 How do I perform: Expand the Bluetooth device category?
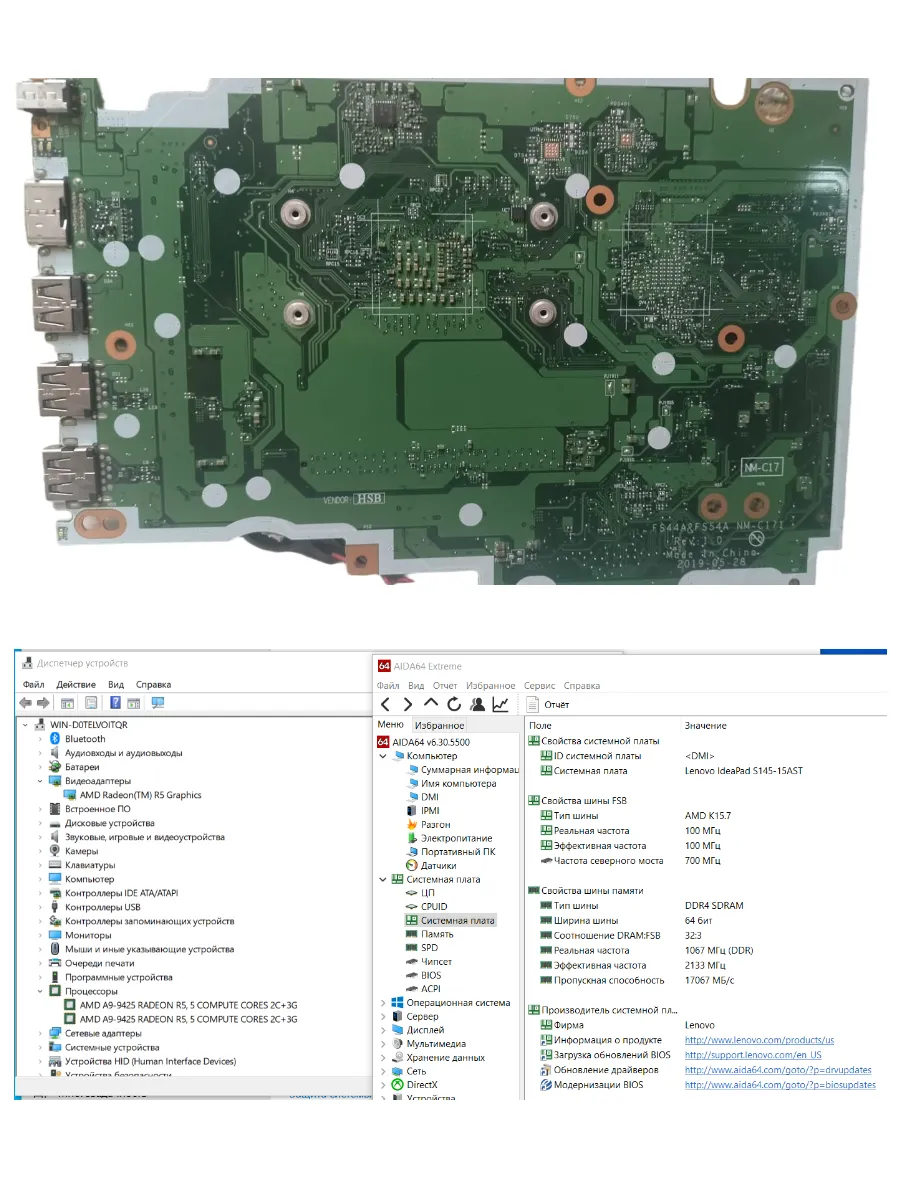coord(41,739)
